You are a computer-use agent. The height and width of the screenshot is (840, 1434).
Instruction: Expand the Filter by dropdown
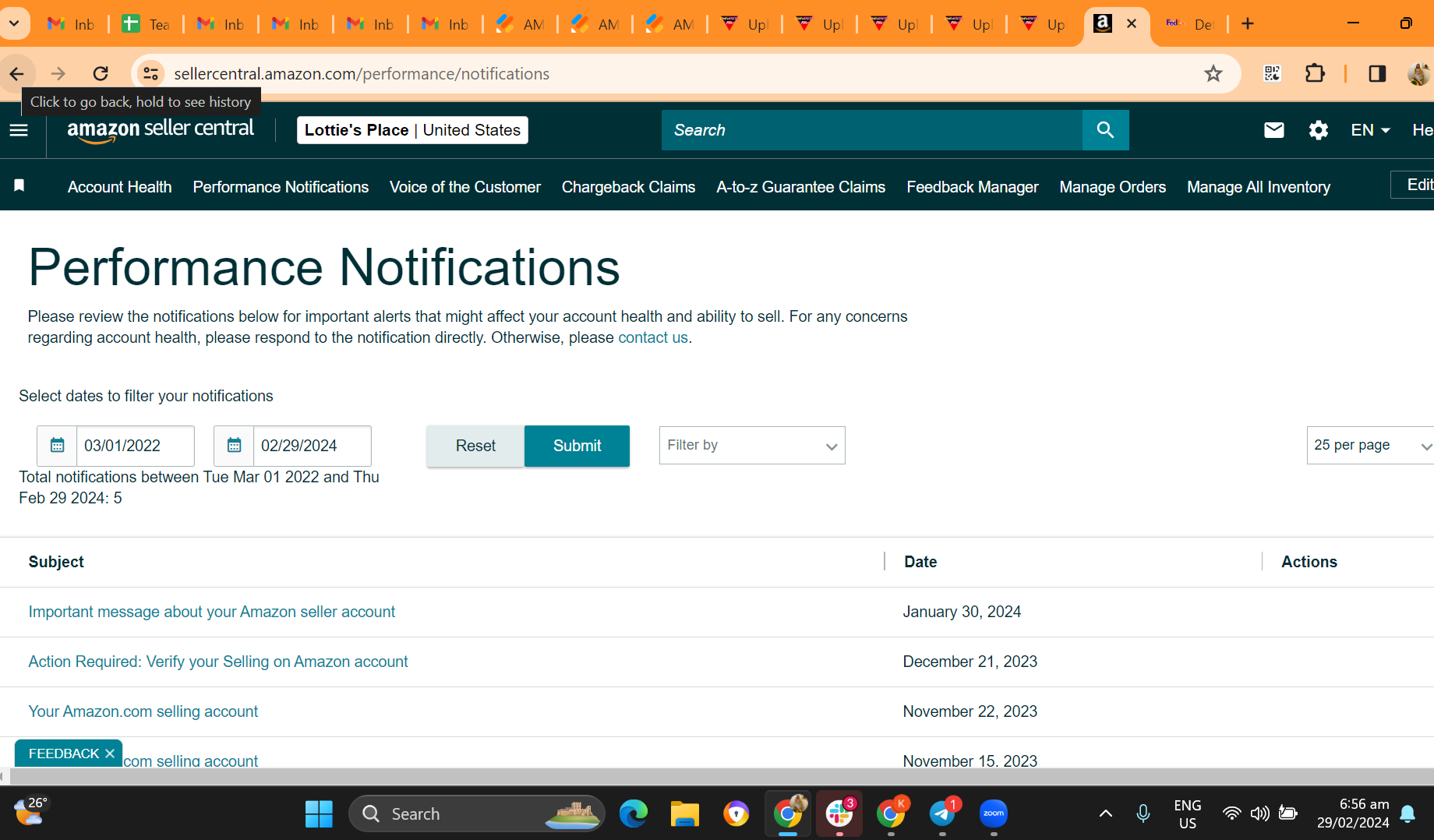click(x=752, y=446)
